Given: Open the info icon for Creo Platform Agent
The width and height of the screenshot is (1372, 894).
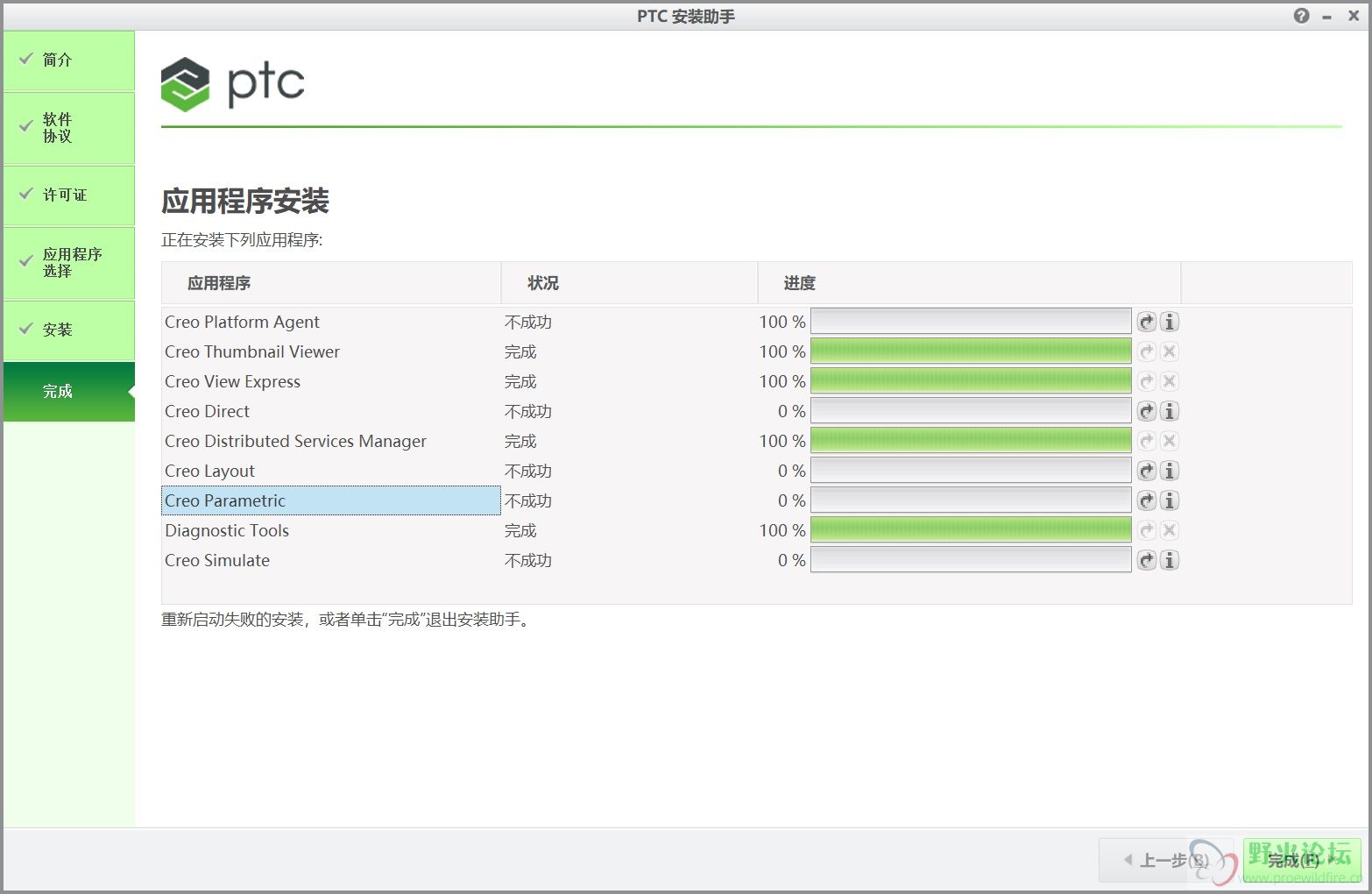Looking at the screenshot, I should coord(1170,322).
